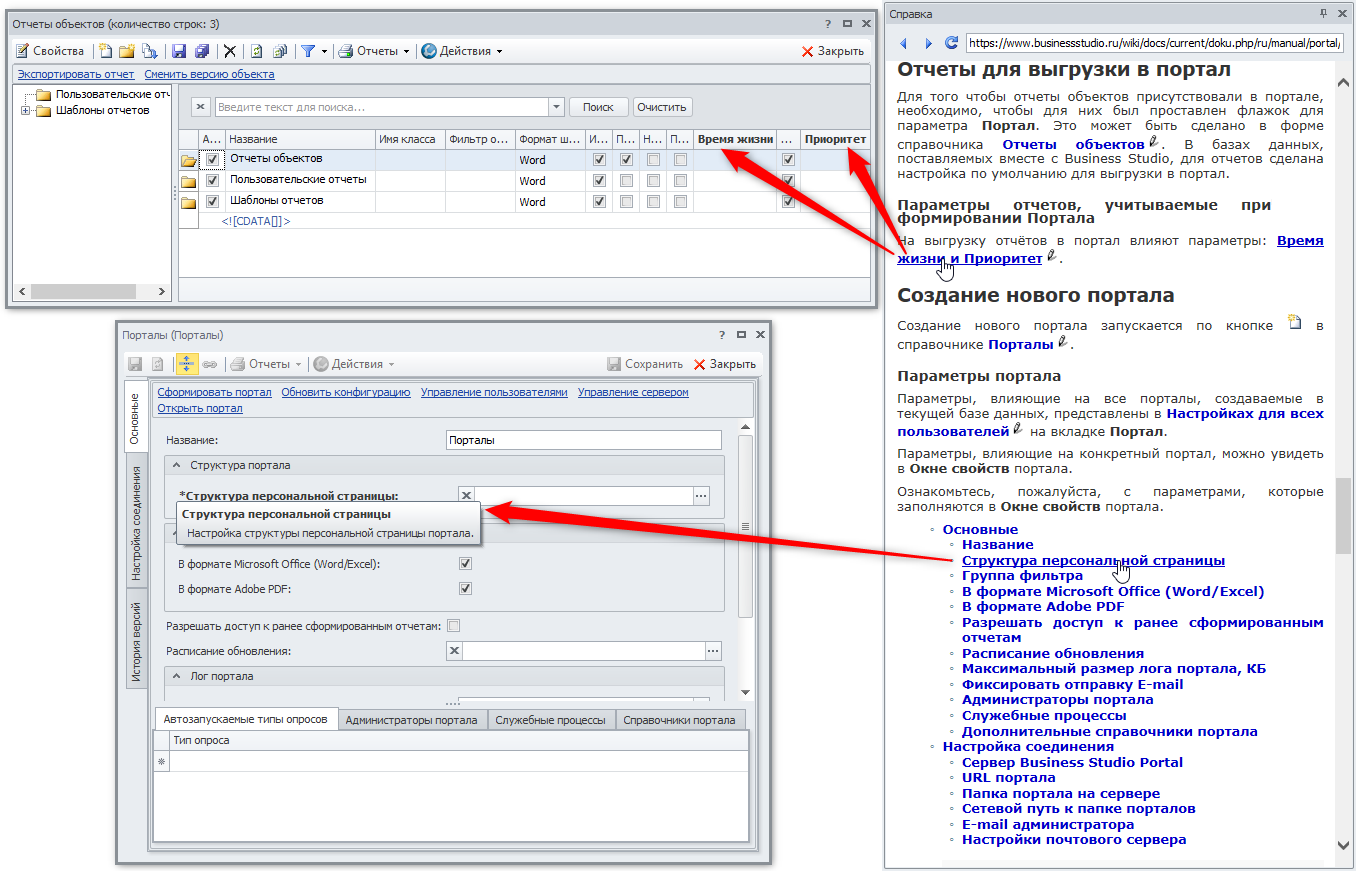
Task: Toggle the Adobe PDF format checkbox
Action: pyautogui.click(x=465, y=589)
